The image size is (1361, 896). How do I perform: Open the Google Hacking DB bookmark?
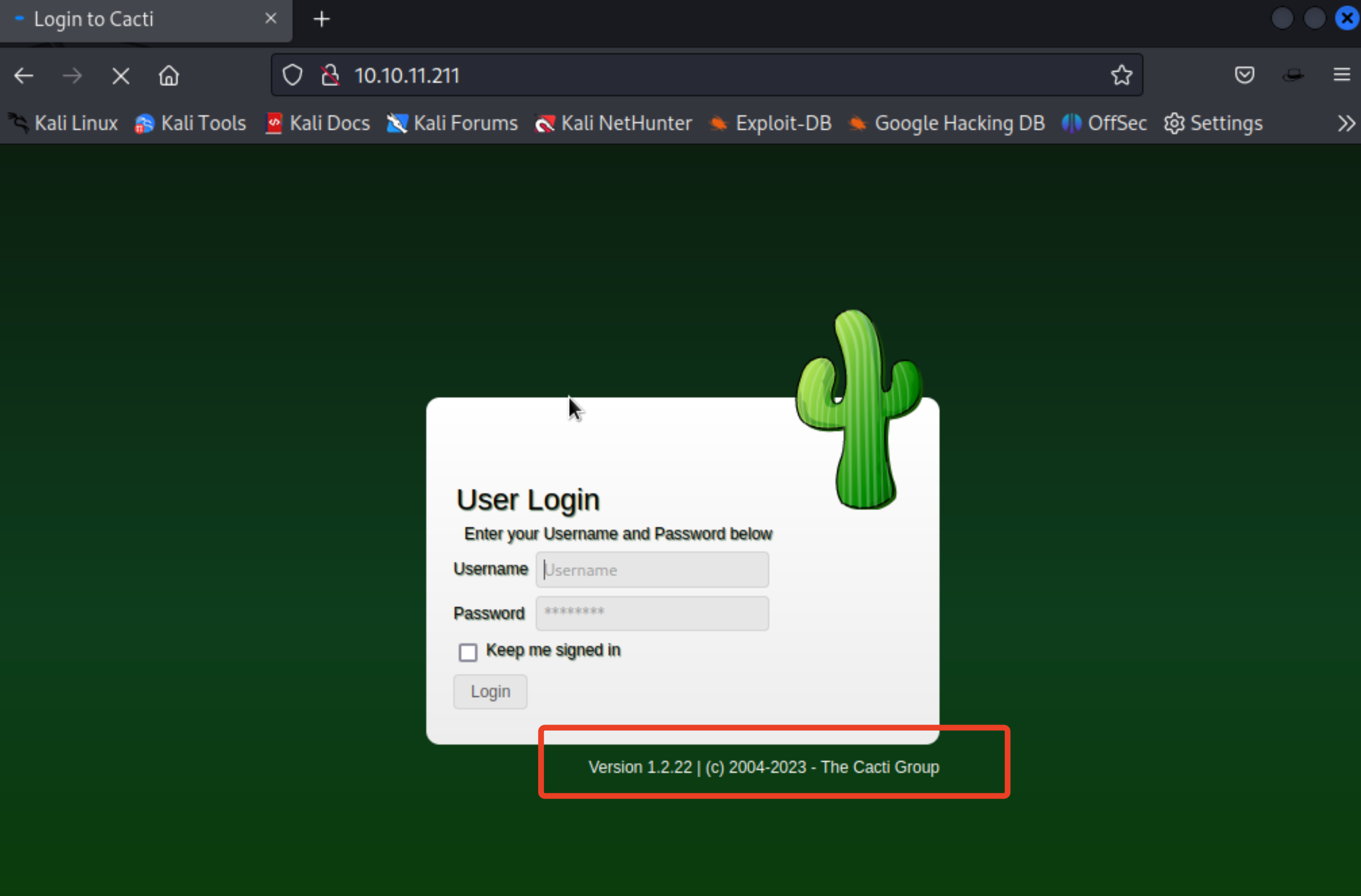click(x=946, y=123)
